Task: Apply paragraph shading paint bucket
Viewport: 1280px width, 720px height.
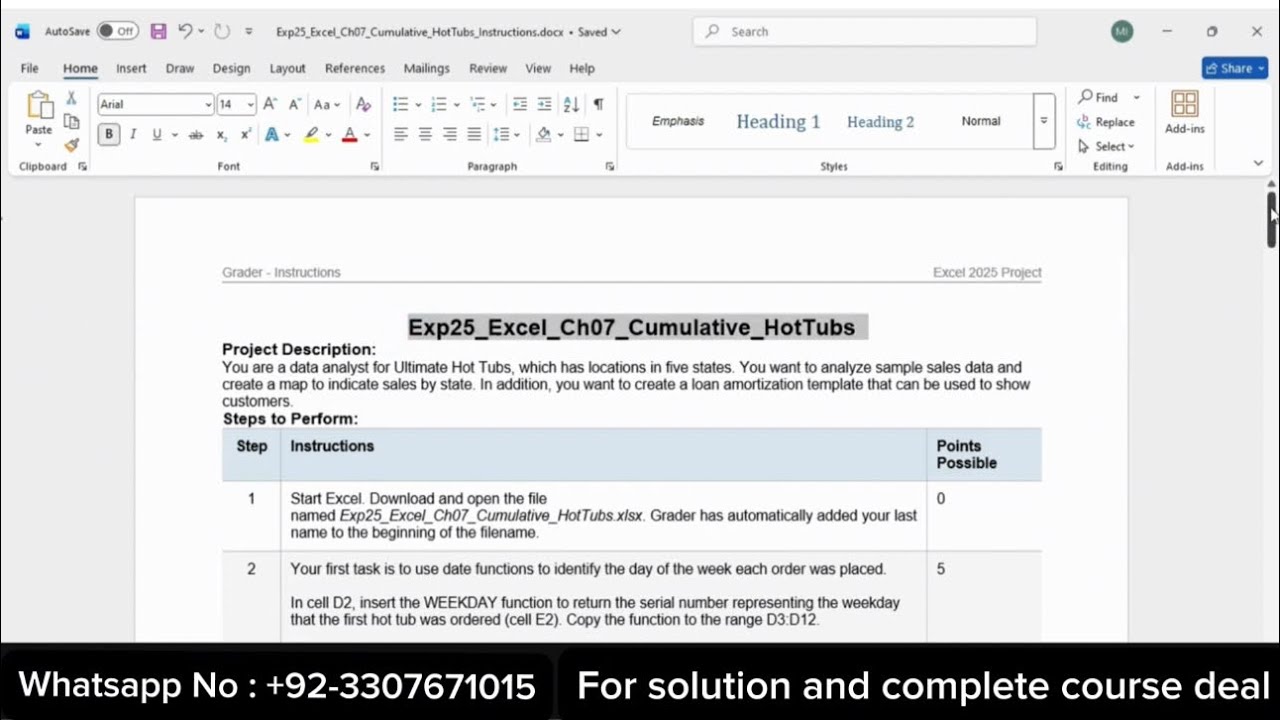Action: (543, 134)
